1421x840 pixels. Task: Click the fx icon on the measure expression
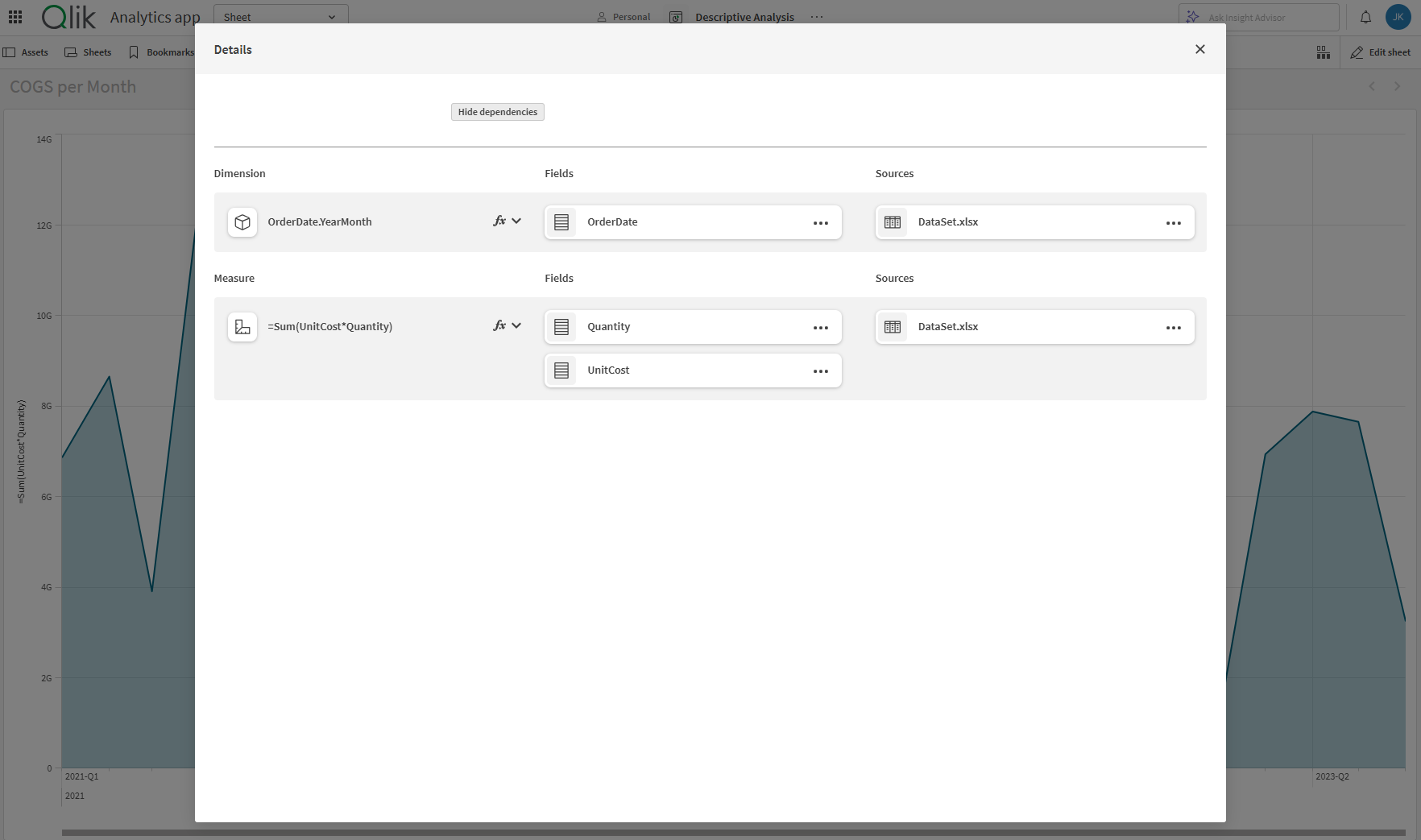[x=498, y=325]
